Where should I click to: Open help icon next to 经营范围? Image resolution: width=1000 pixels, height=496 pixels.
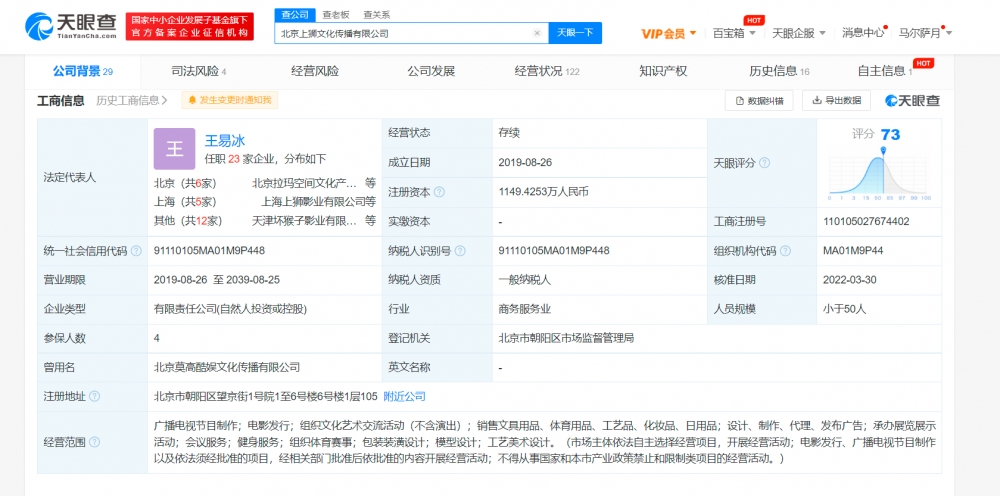[94, 442]
